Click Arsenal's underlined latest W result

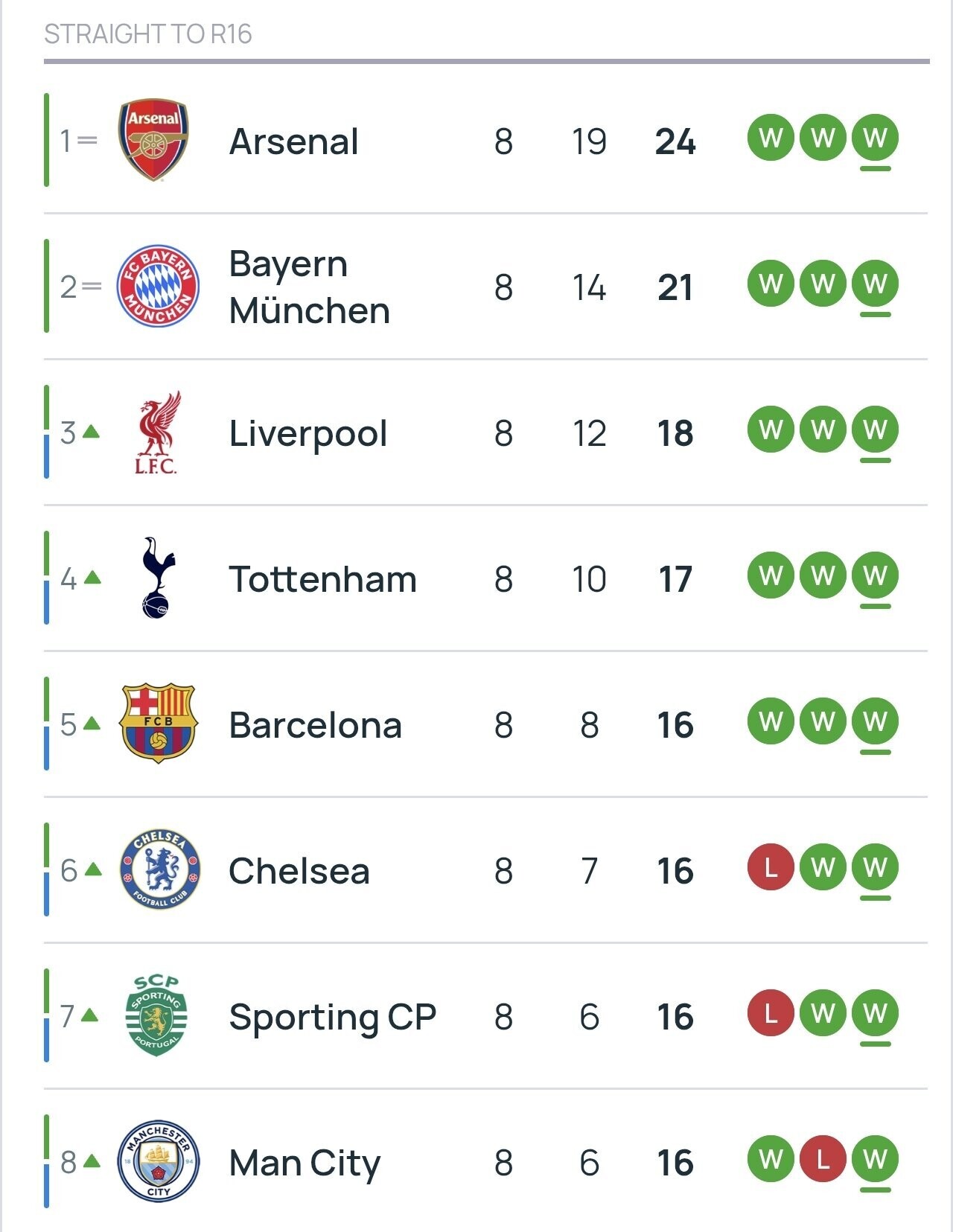(875, 138)
